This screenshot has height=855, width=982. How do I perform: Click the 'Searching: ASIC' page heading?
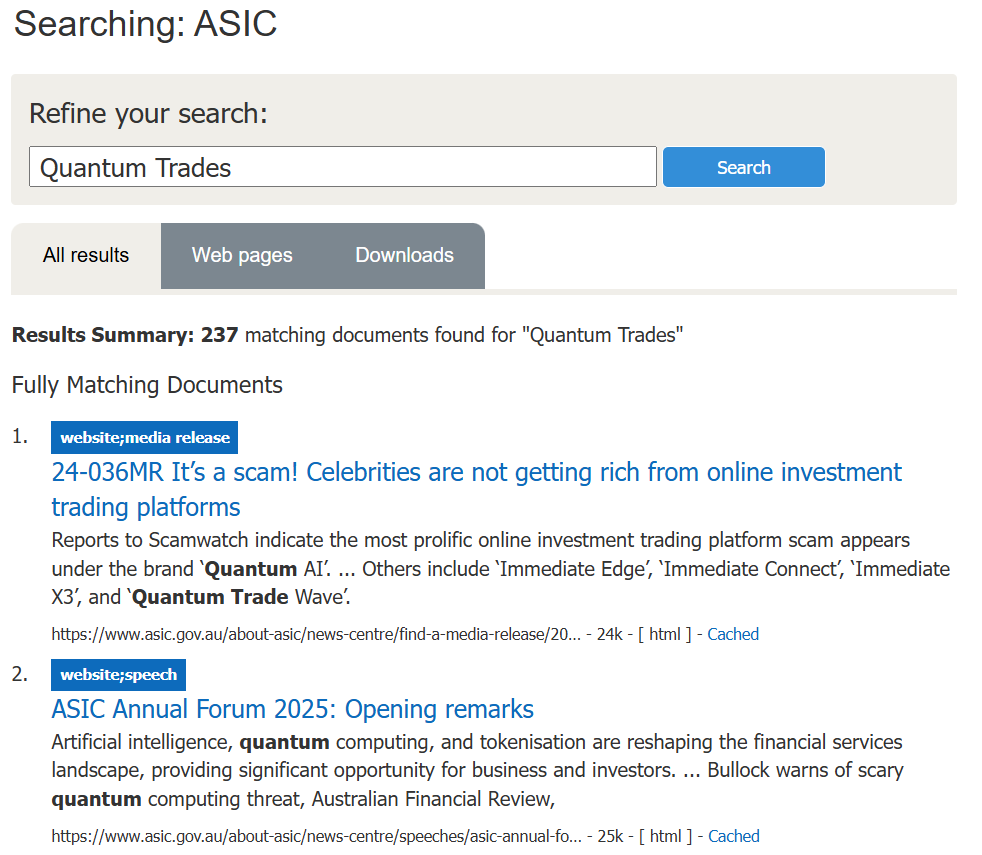[x=145, y=23]
